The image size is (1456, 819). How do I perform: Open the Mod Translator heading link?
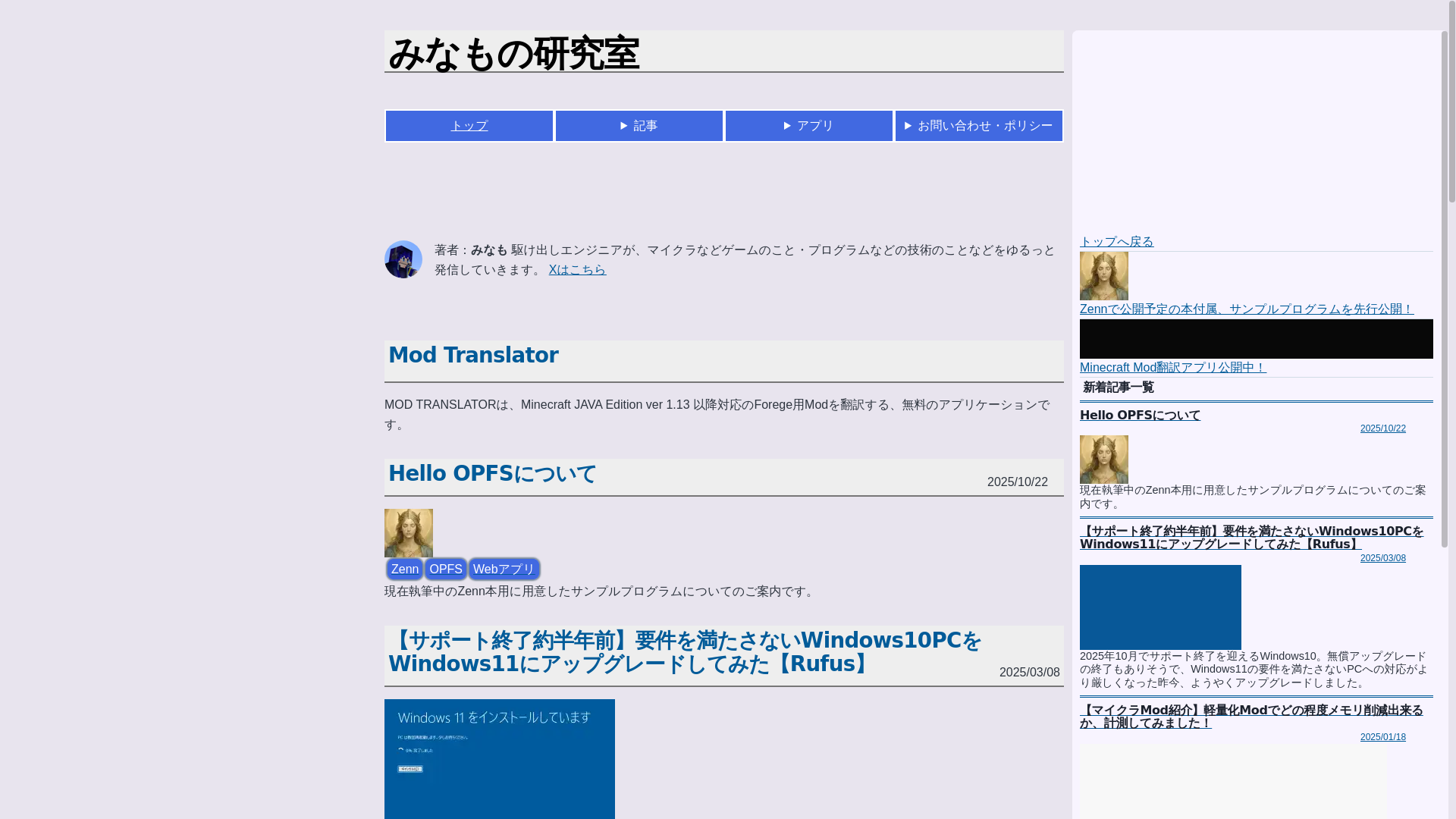coord(473,355)
